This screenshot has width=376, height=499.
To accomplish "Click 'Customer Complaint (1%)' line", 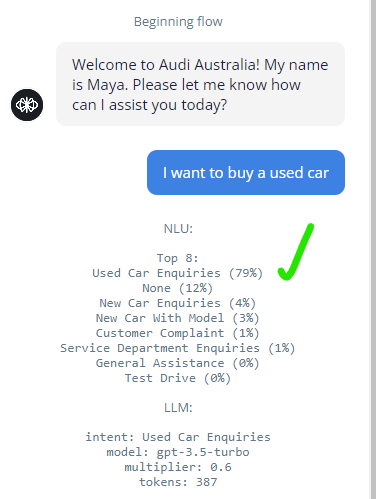I will 178,333.
